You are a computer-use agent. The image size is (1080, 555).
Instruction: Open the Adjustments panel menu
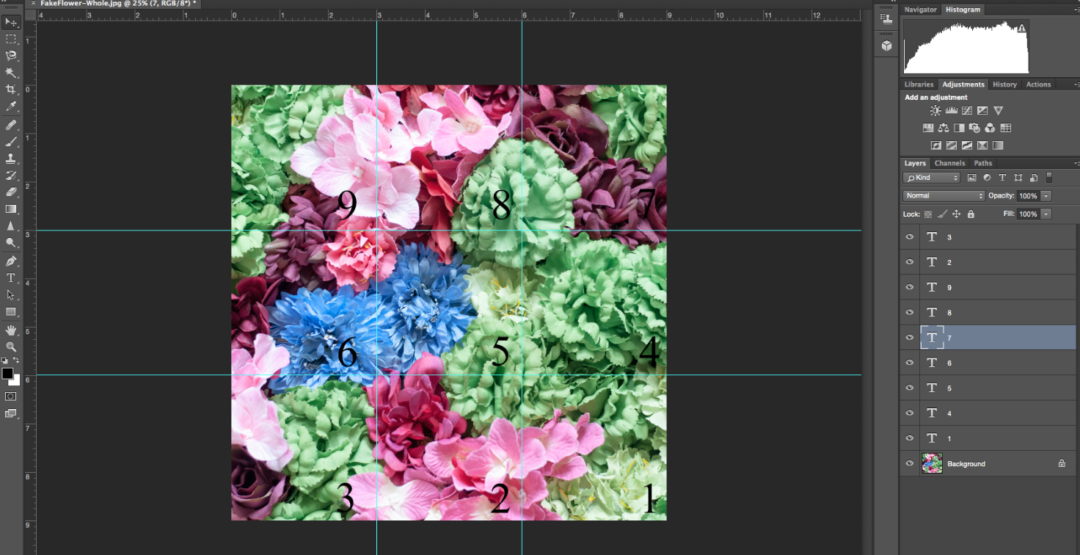[1076, 85]
